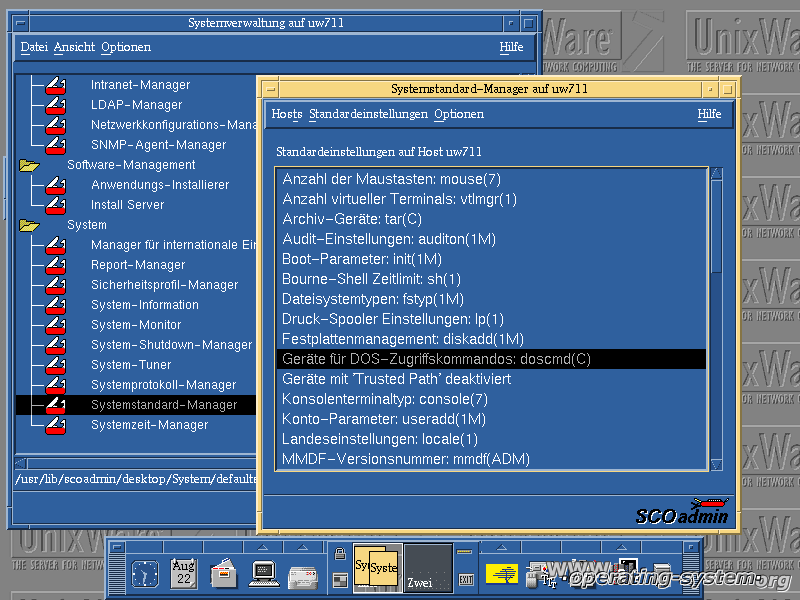The height and width of the screenshot is (600, 800).
Task: Click the yellow SCO tree logo icon
Action: 502,573
